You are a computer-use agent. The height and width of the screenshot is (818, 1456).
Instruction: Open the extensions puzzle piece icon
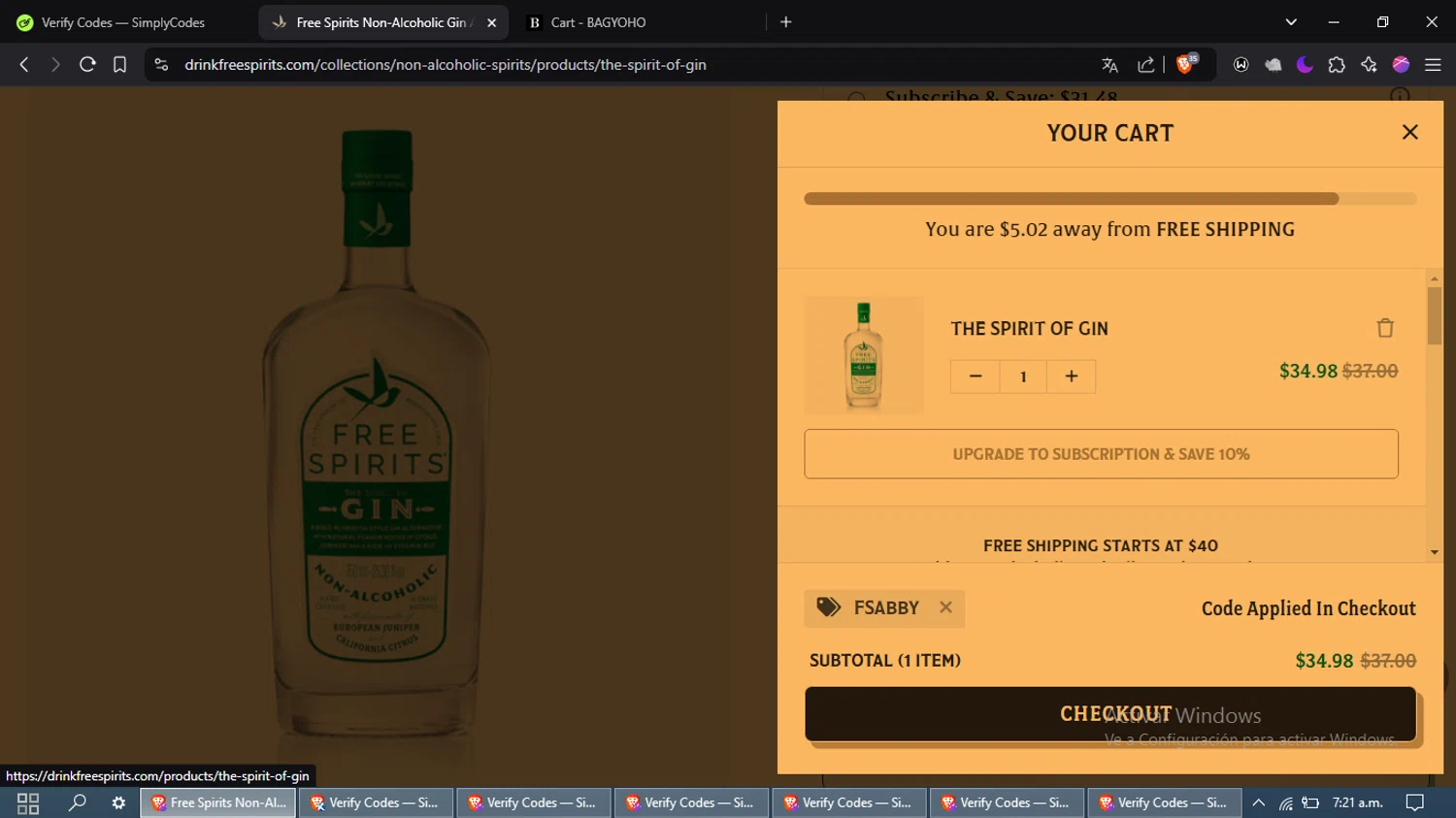[1337, 65]
